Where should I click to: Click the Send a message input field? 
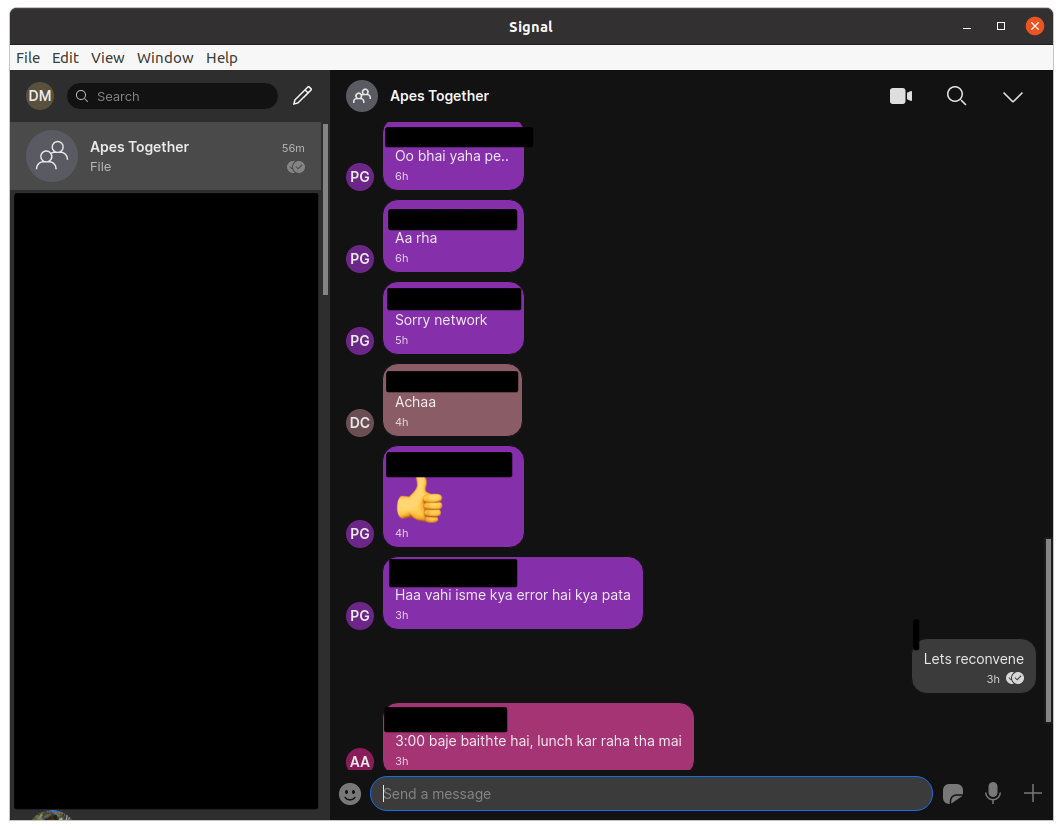click(650, 793)
